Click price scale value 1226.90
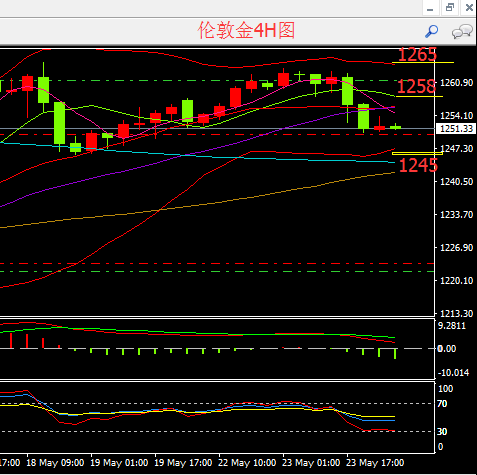Screen dimensions: 477x475 (x=457, y=248)
